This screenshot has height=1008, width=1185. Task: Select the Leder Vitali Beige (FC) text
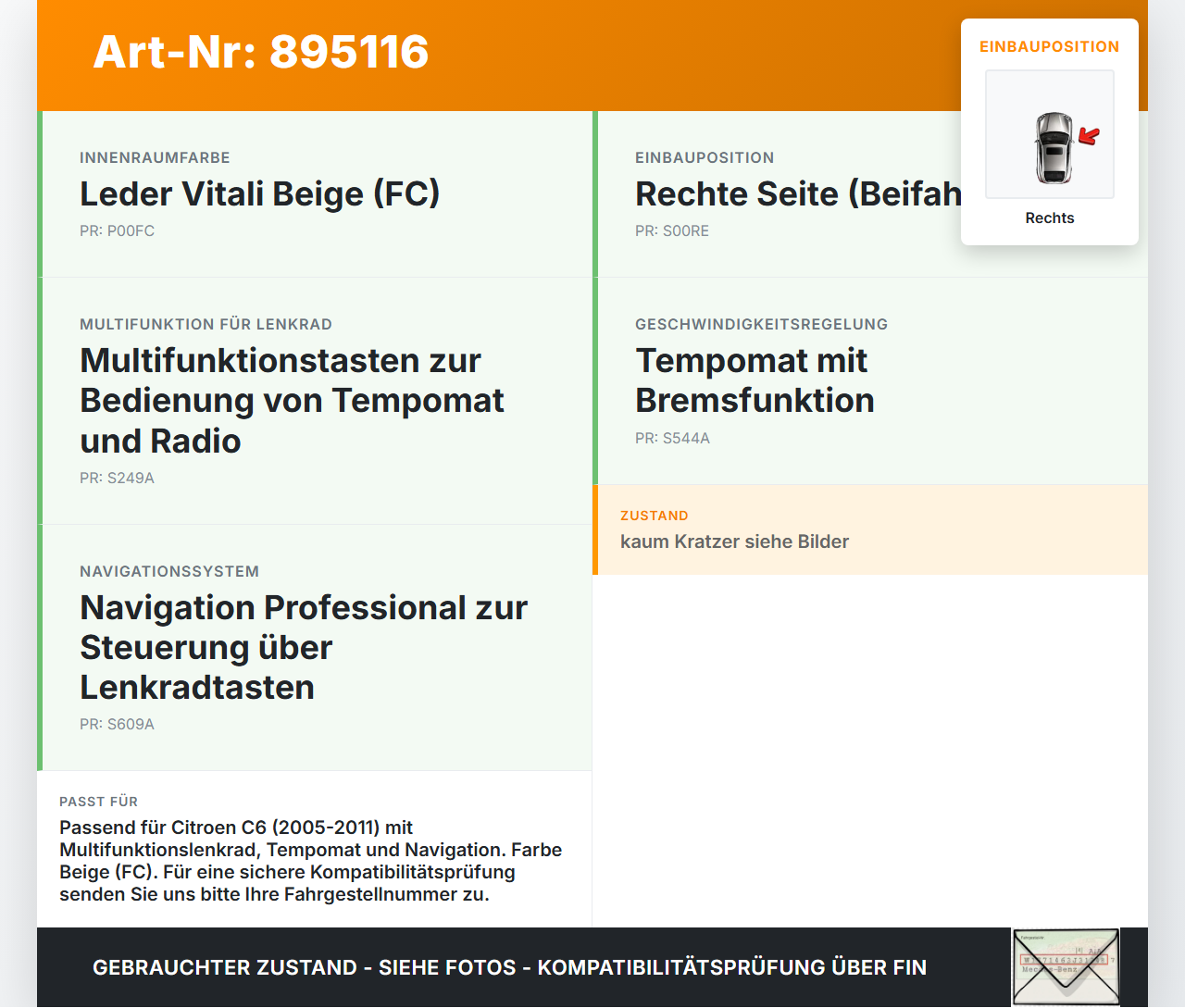[x=260, y=193]
